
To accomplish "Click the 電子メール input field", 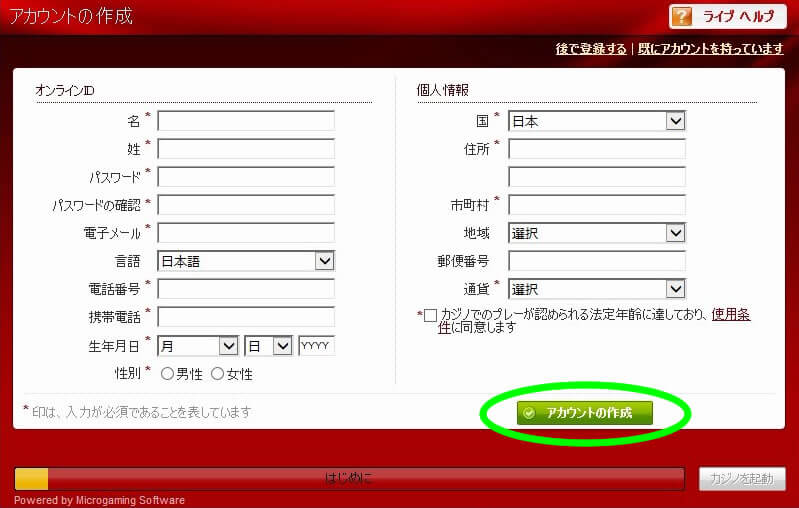I will click(245, 233).
